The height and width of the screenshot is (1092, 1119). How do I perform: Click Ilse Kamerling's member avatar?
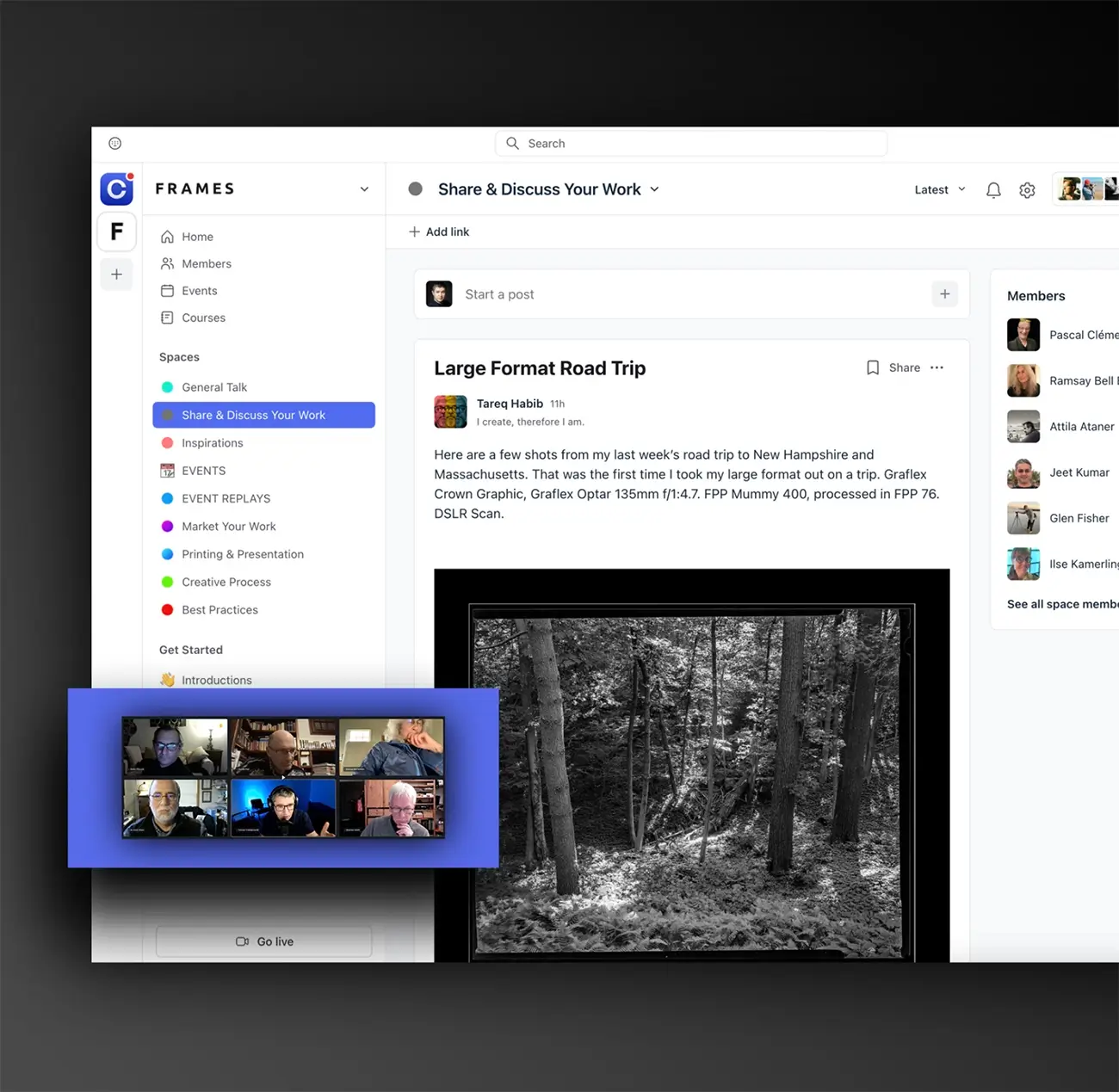[x=1023, y=565]
